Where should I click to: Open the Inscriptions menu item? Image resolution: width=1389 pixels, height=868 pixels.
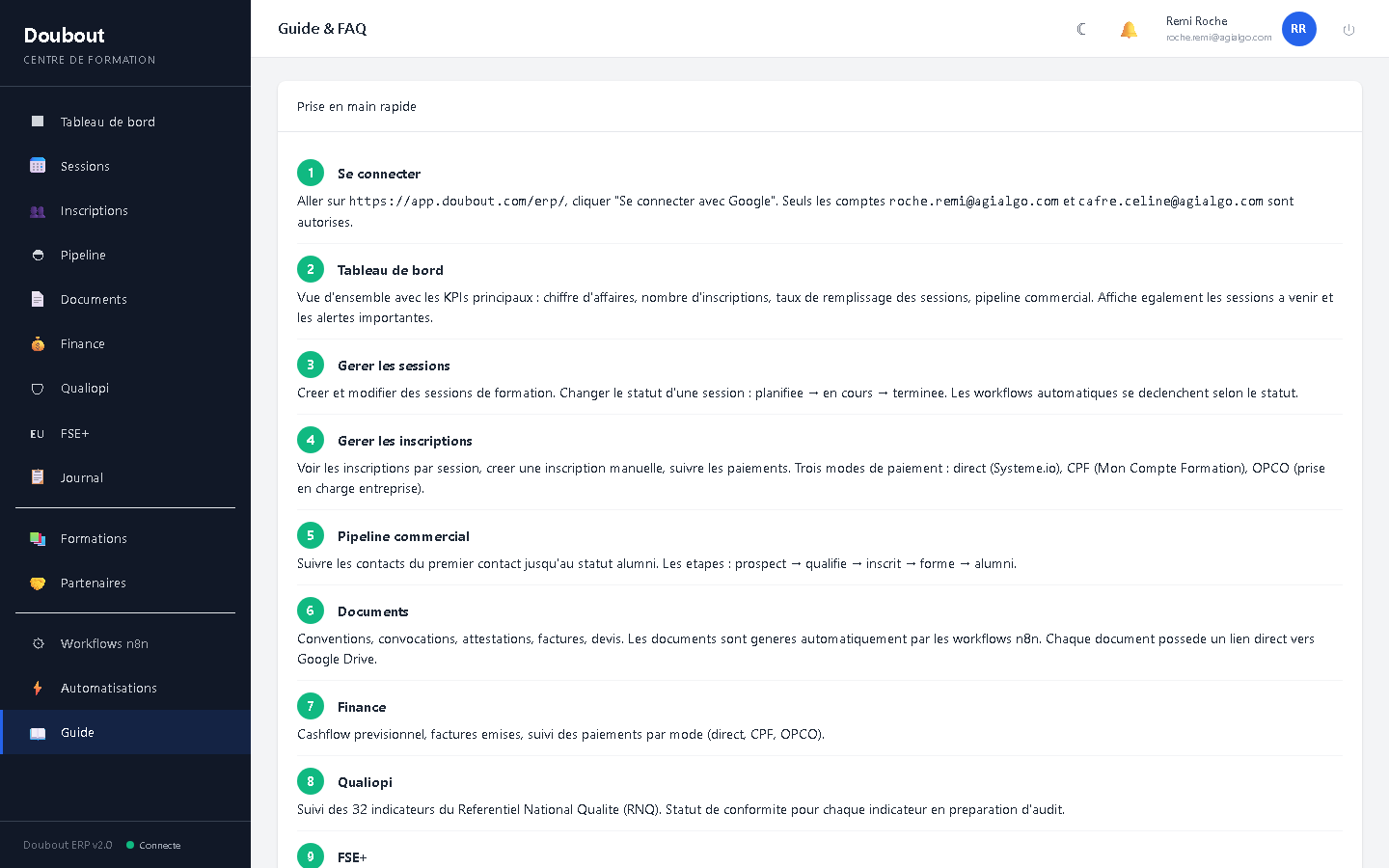click(94, 210)
